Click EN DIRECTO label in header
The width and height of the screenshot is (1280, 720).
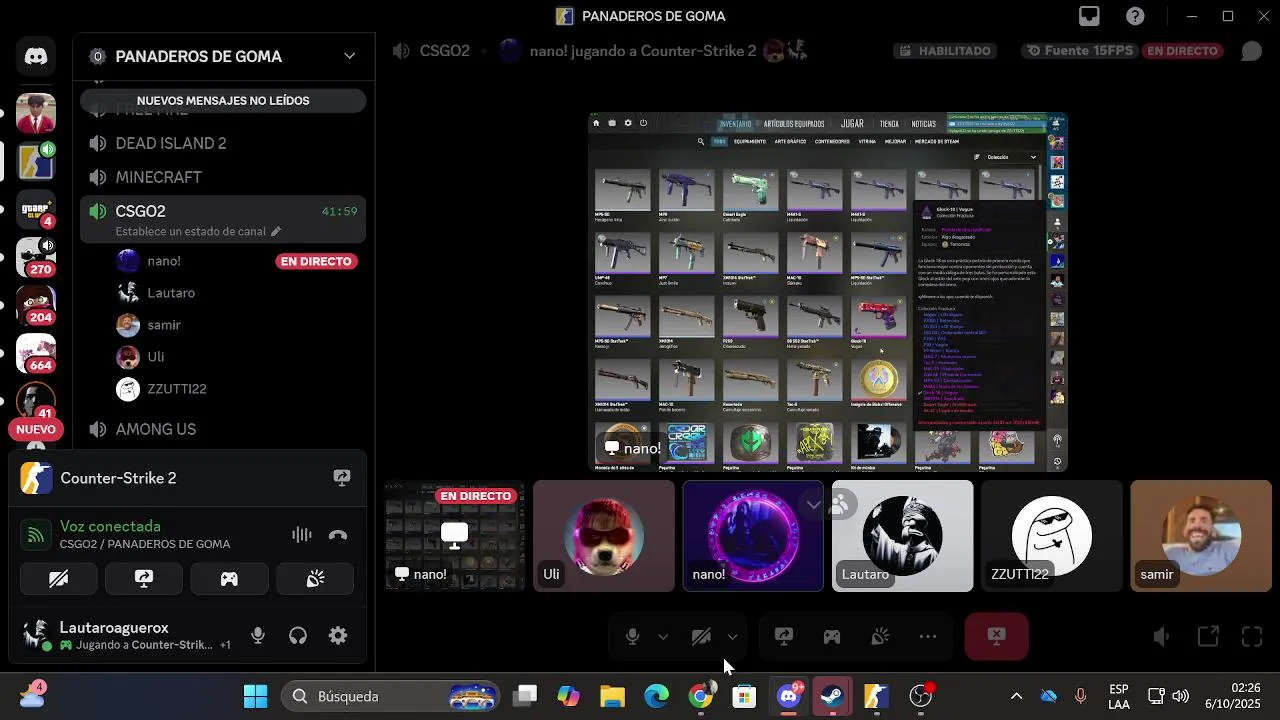[1183, 51]
